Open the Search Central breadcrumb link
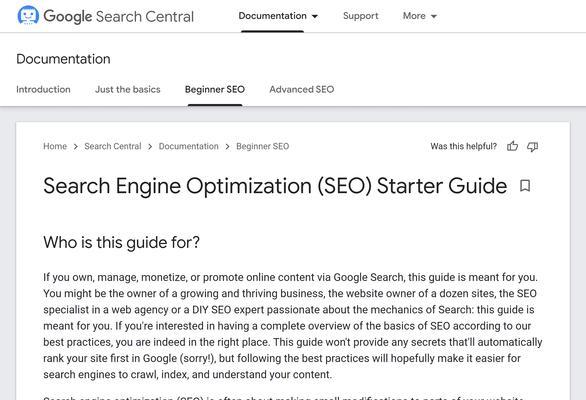The height and width of the screenshot is (400, 586). point(113,146)
